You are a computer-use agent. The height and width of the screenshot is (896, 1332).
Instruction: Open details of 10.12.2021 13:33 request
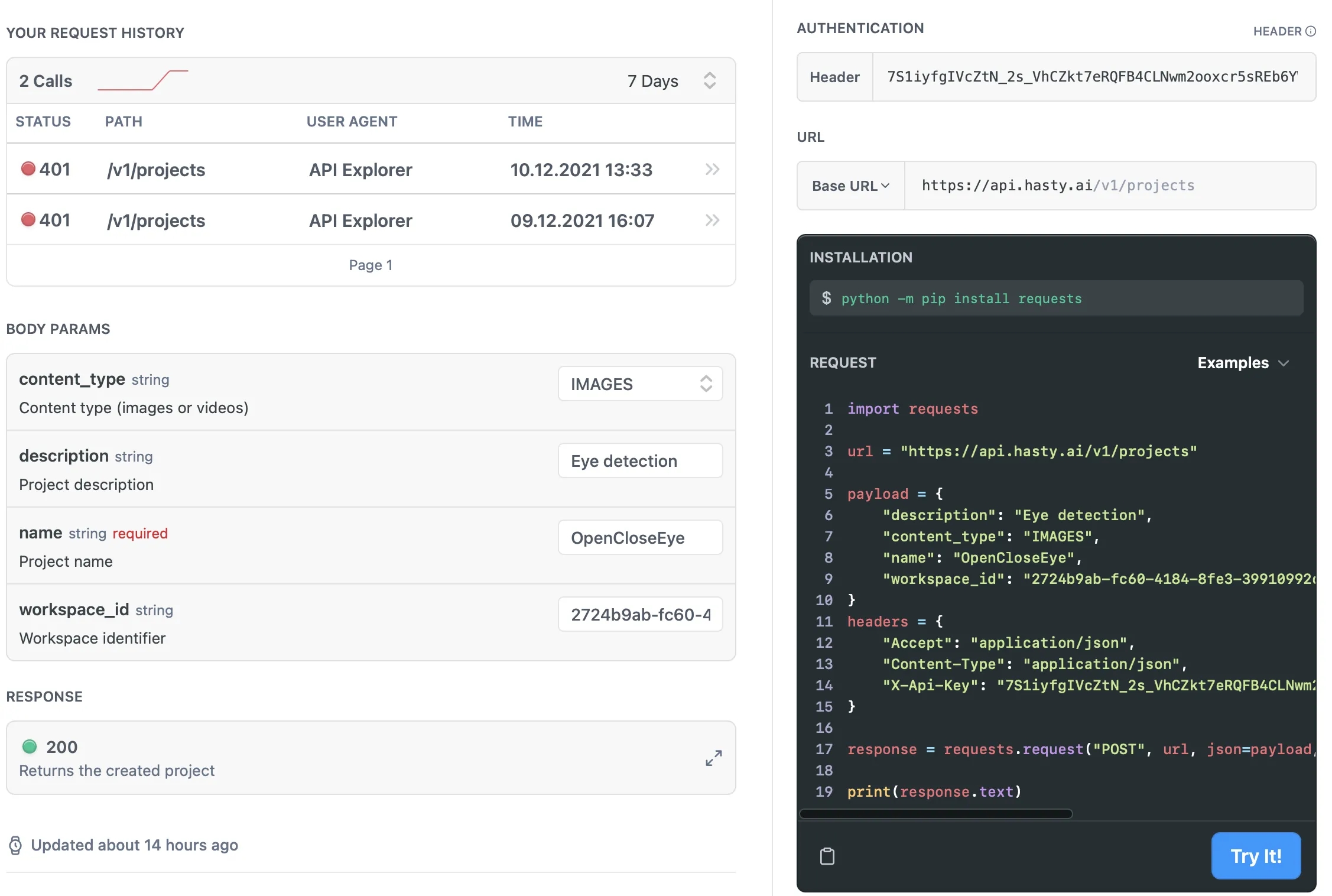point(712,170)
